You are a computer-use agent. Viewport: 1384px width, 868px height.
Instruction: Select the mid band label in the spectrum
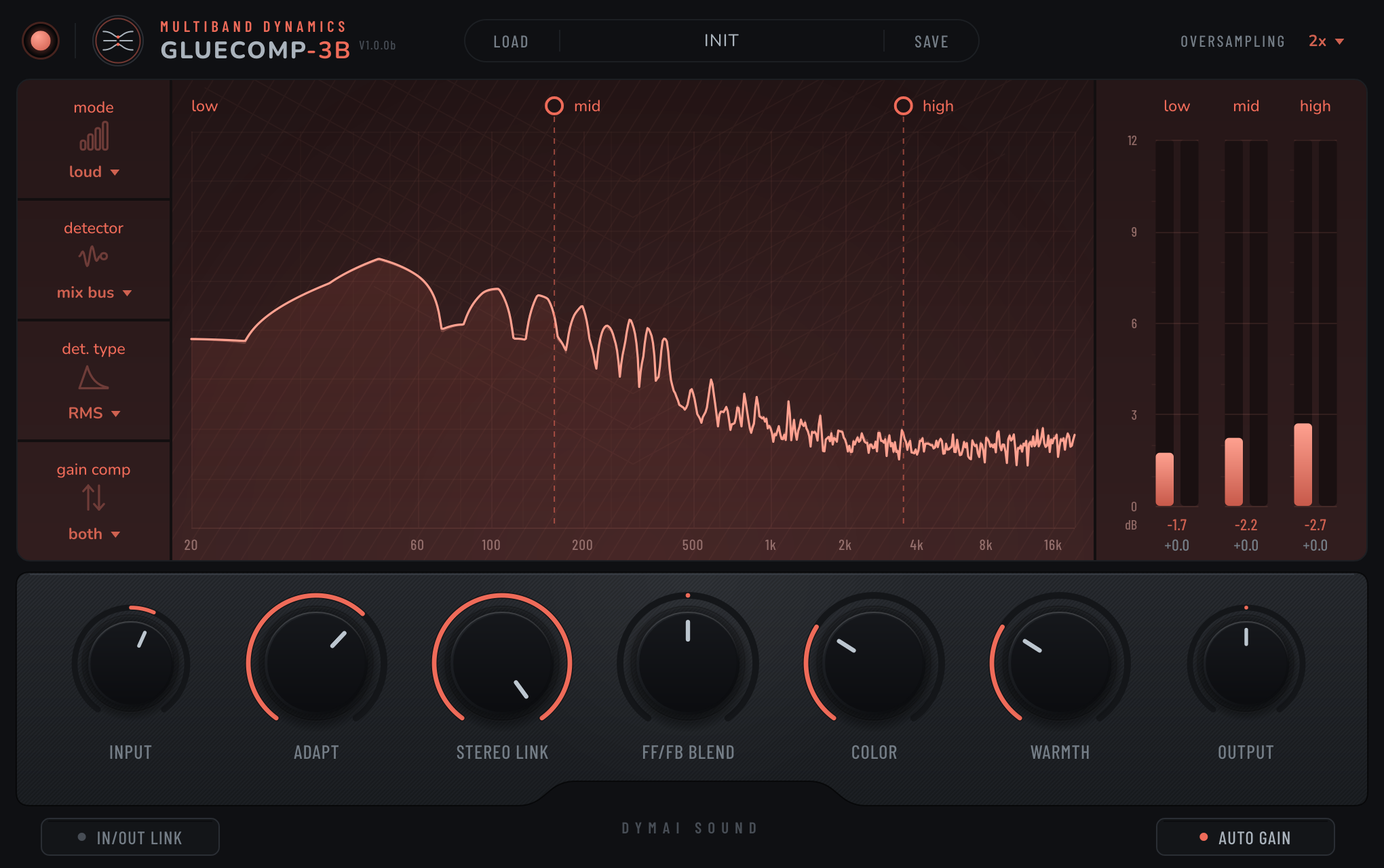[587, 106]
